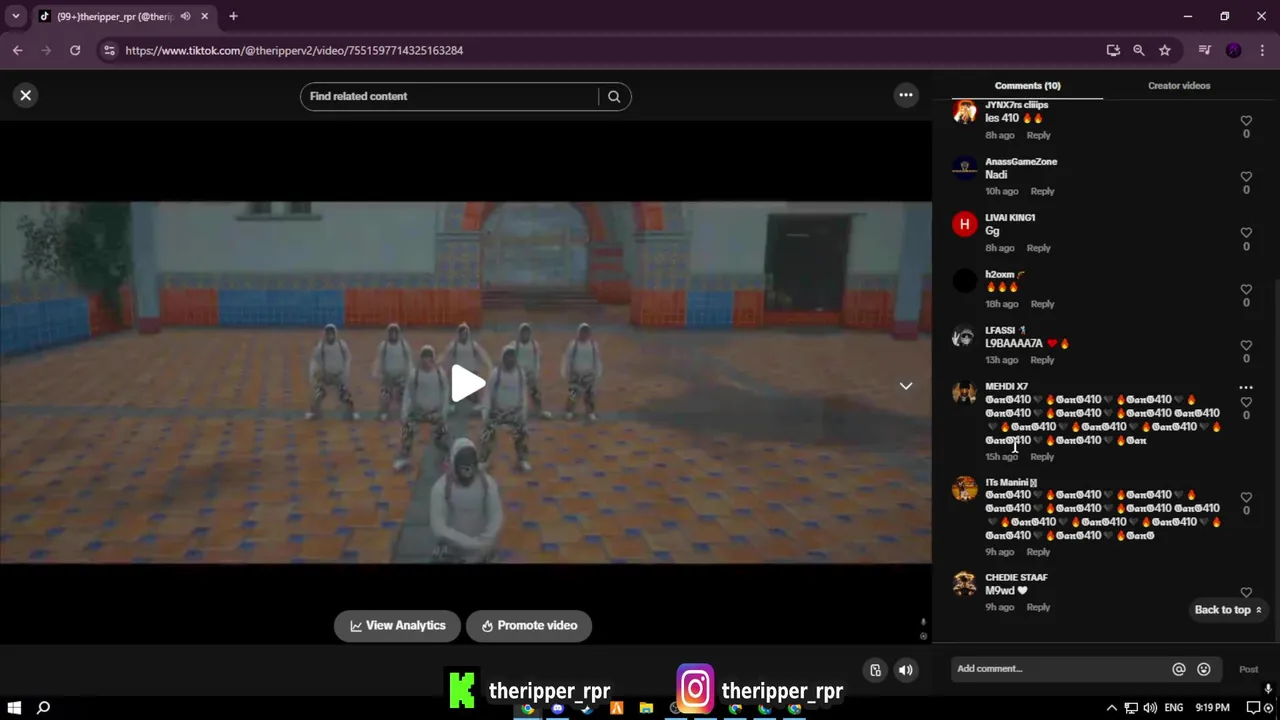This screenshot has width=1280, height=720.
Task: Close the theripper_rpr browser tab
Action: point(205,16)
